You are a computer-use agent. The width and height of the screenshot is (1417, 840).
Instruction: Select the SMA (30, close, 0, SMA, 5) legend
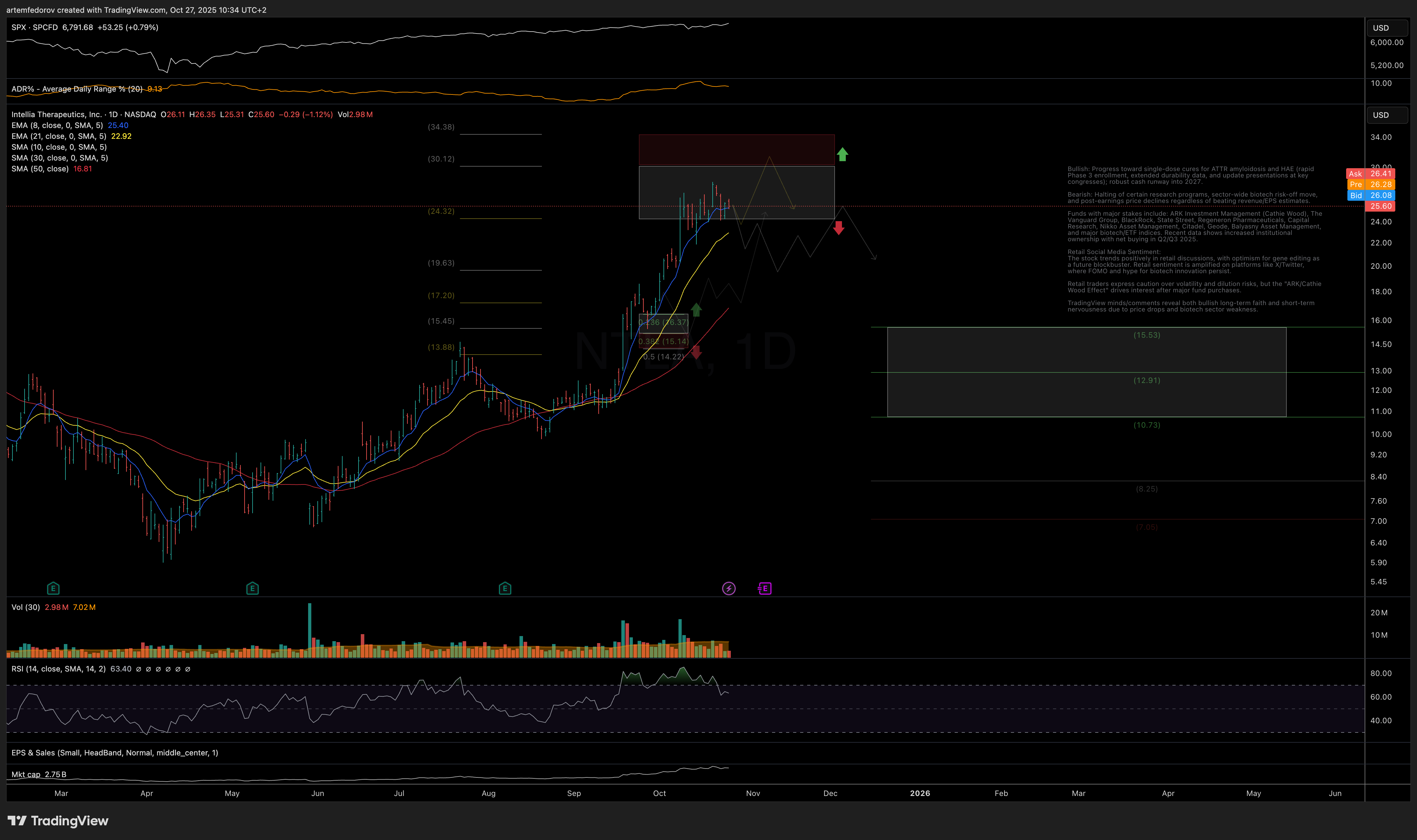click(x=59, y=158)
